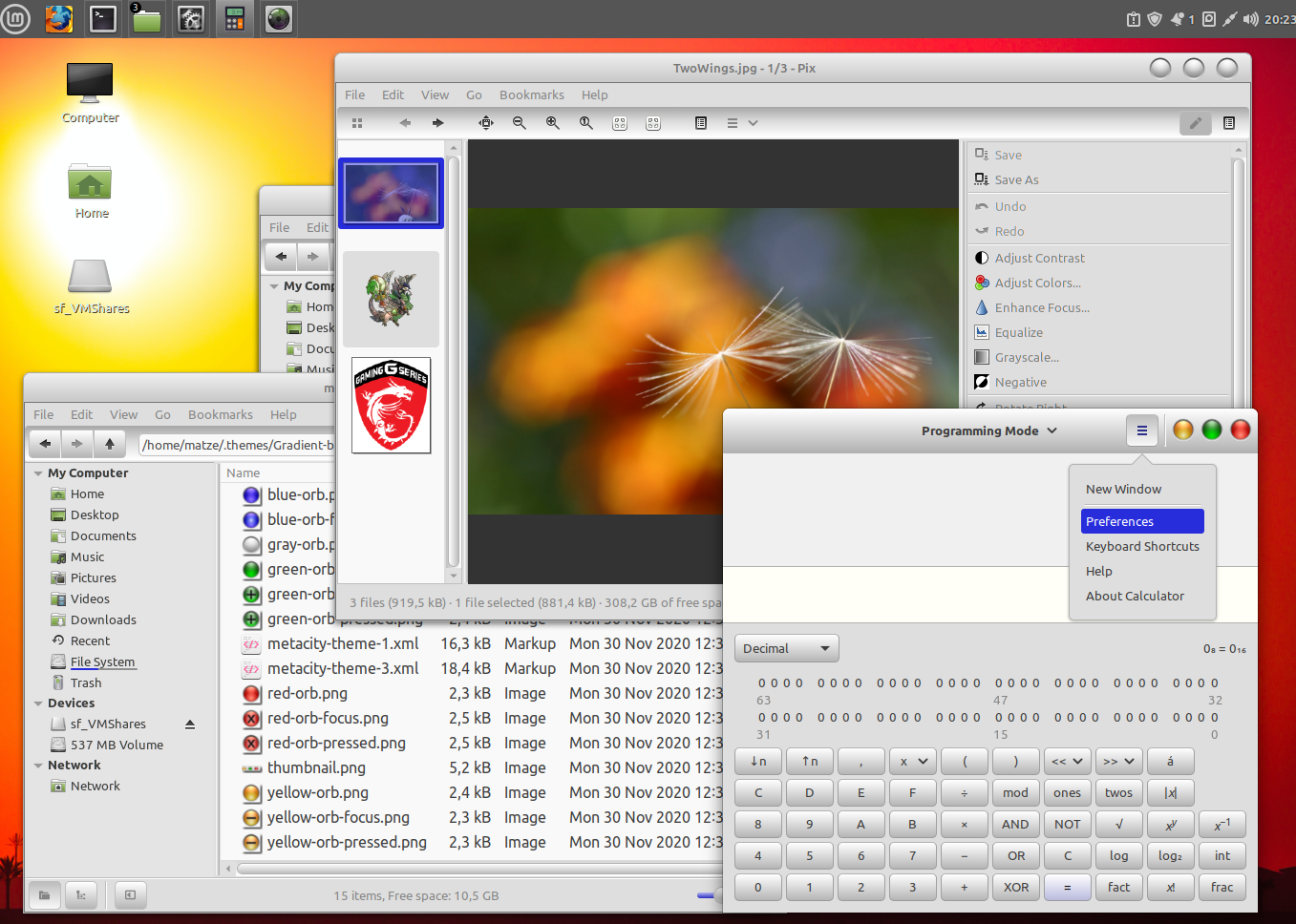Click Adjust Contrast half-circle icon in Pix

coord(981,258)
